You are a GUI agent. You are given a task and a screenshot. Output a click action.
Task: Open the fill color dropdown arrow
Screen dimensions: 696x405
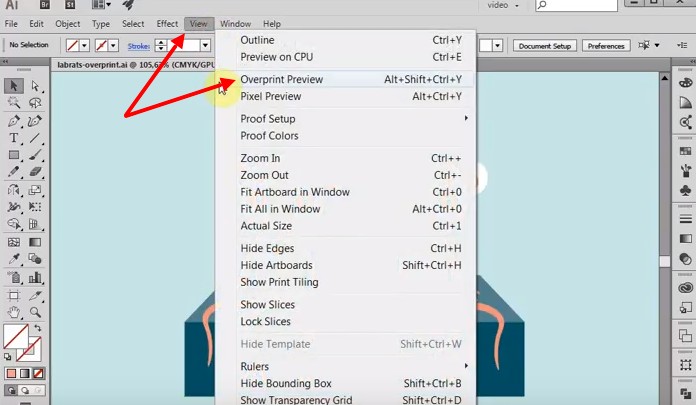(x=85, y=45)
